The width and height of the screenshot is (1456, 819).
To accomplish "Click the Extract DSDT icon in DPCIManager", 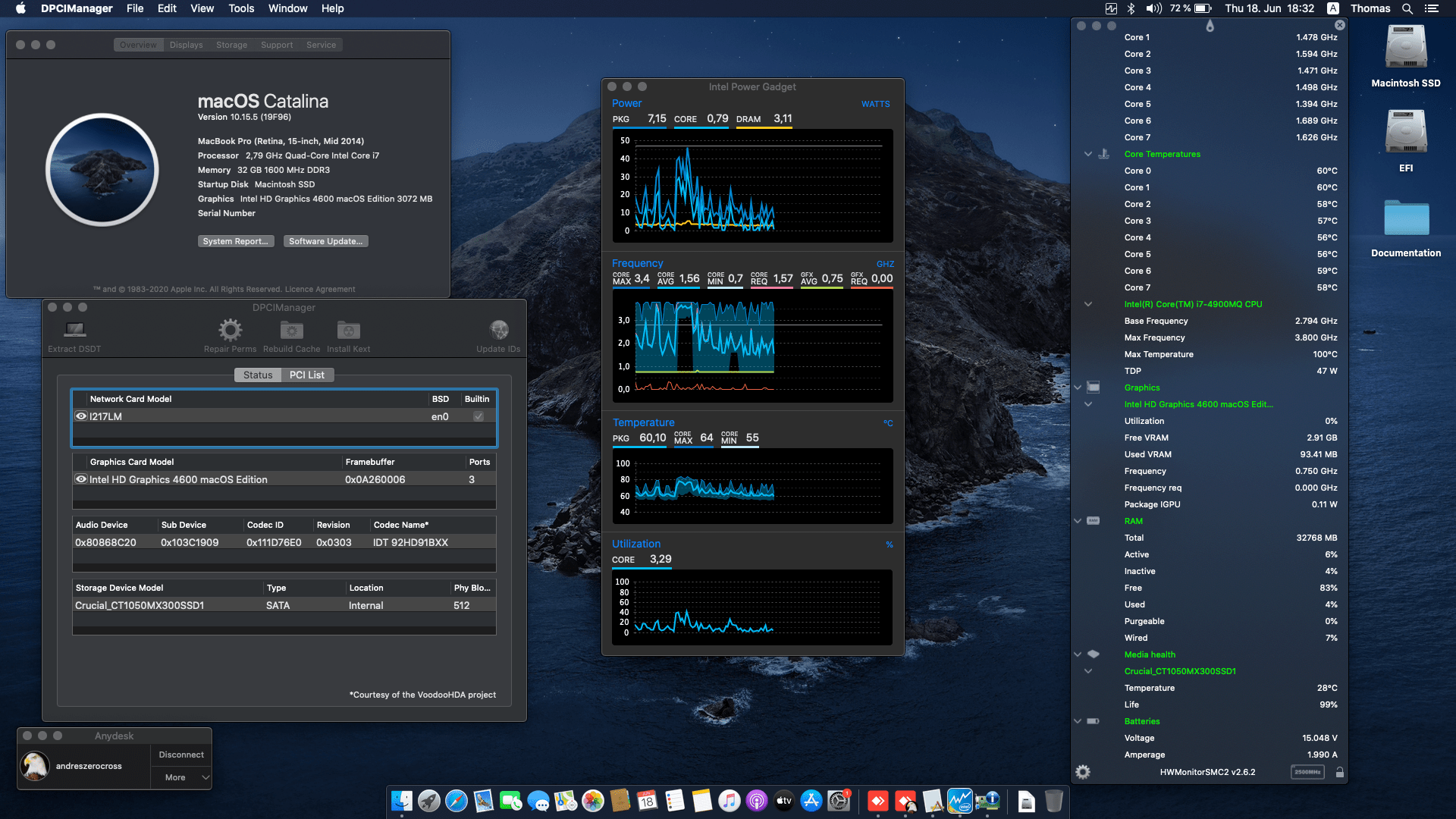I will click(x=74, y=329).
